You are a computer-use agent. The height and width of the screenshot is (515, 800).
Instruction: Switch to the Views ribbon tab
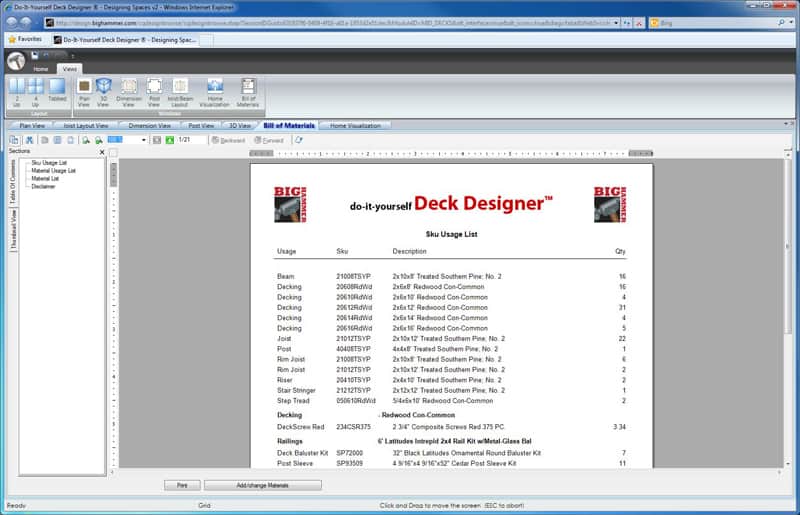(69, 69)
